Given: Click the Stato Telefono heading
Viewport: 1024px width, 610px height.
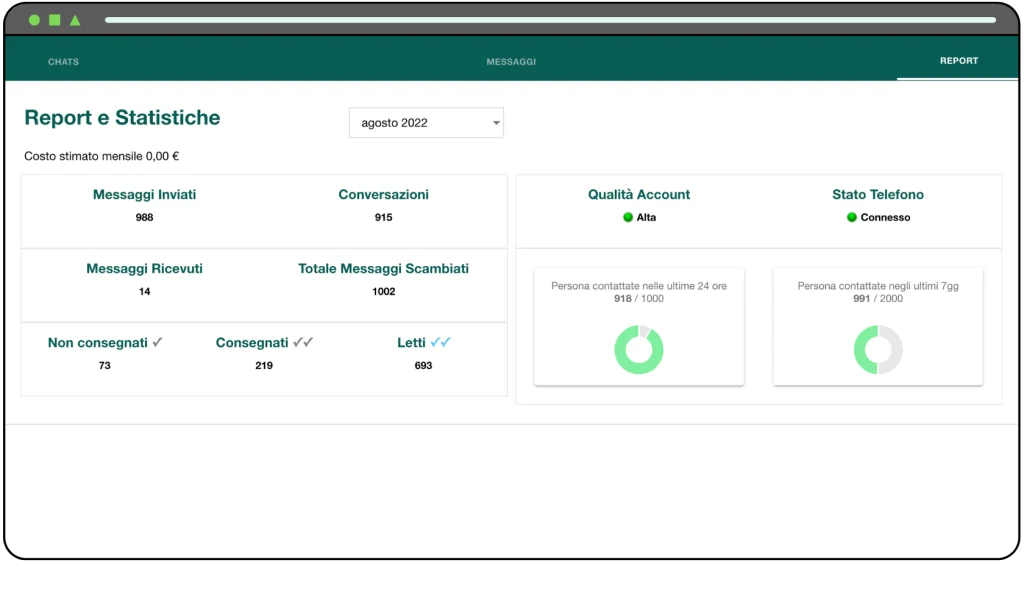Looking at the screenshot, I should click(x=878, y=195).
